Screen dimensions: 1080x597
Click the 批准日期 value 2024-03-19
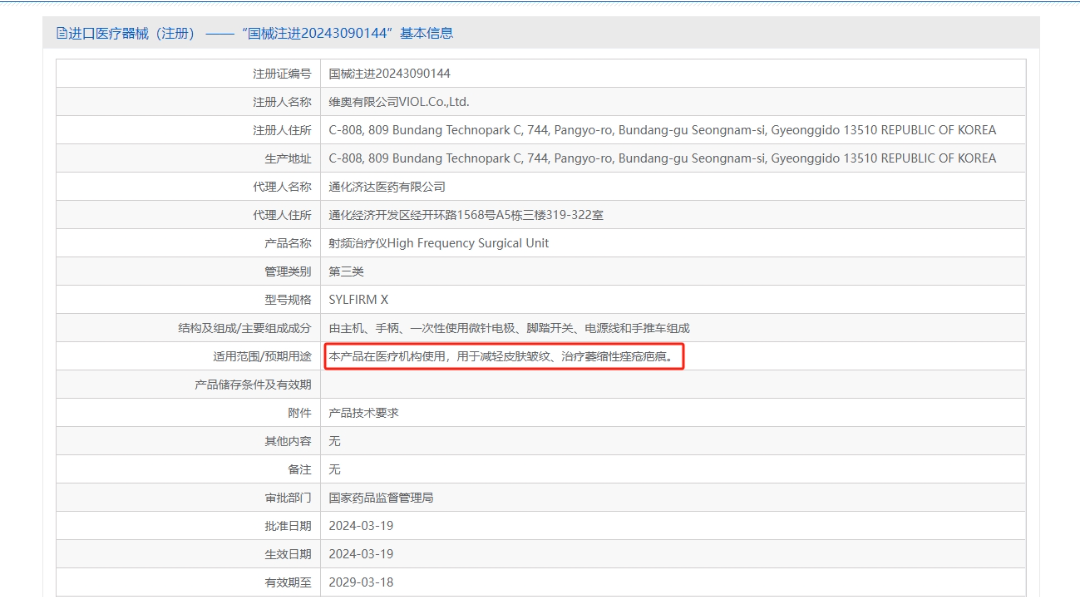[x=361, y=525]
